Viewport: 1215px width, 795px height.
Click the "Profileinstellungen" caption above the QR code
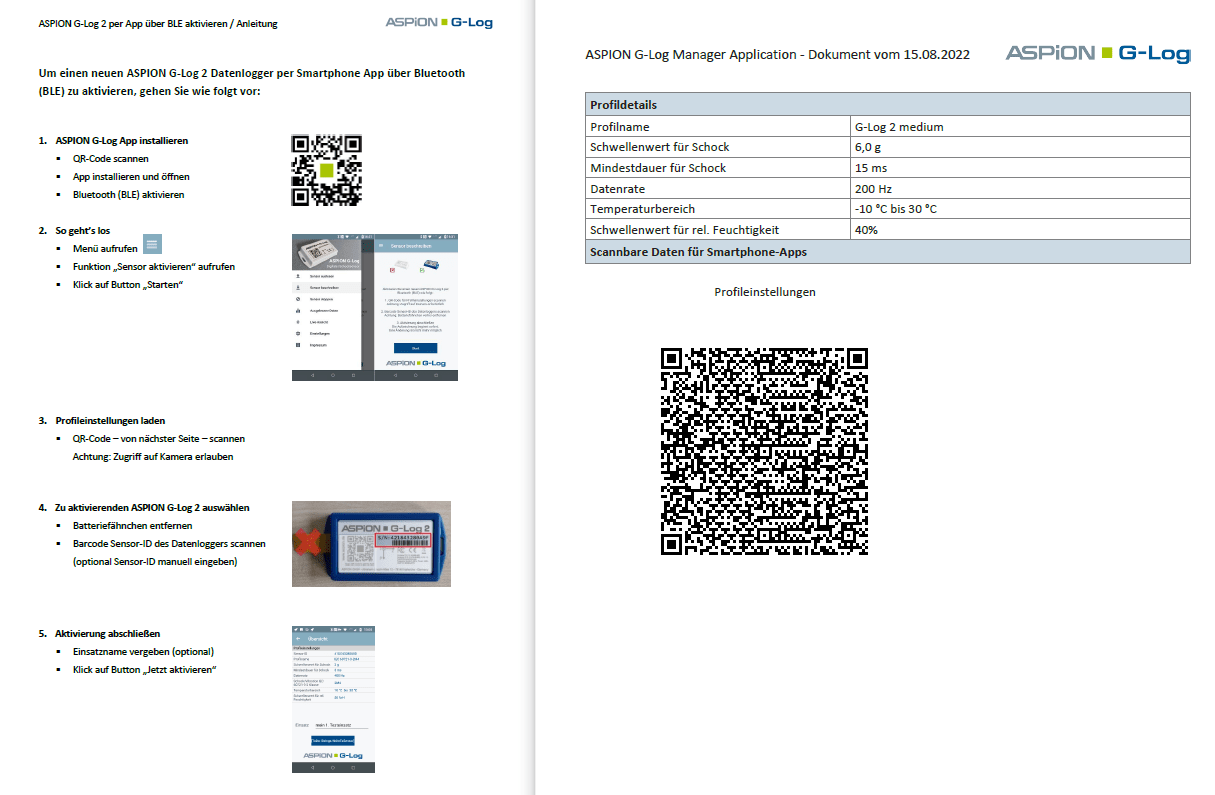(765, 292)
